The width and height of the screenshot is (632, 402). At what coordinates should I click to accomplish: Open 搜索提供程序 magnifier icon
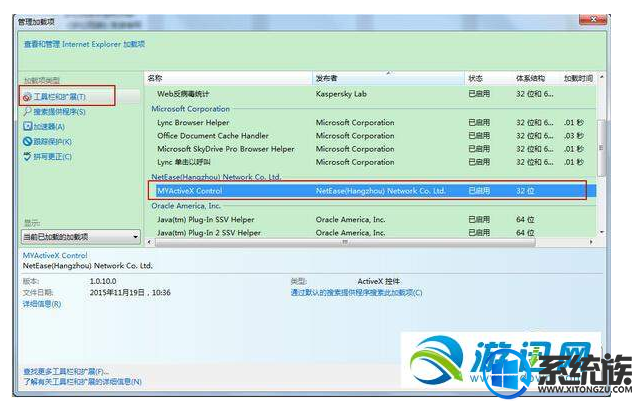(27, 111)
